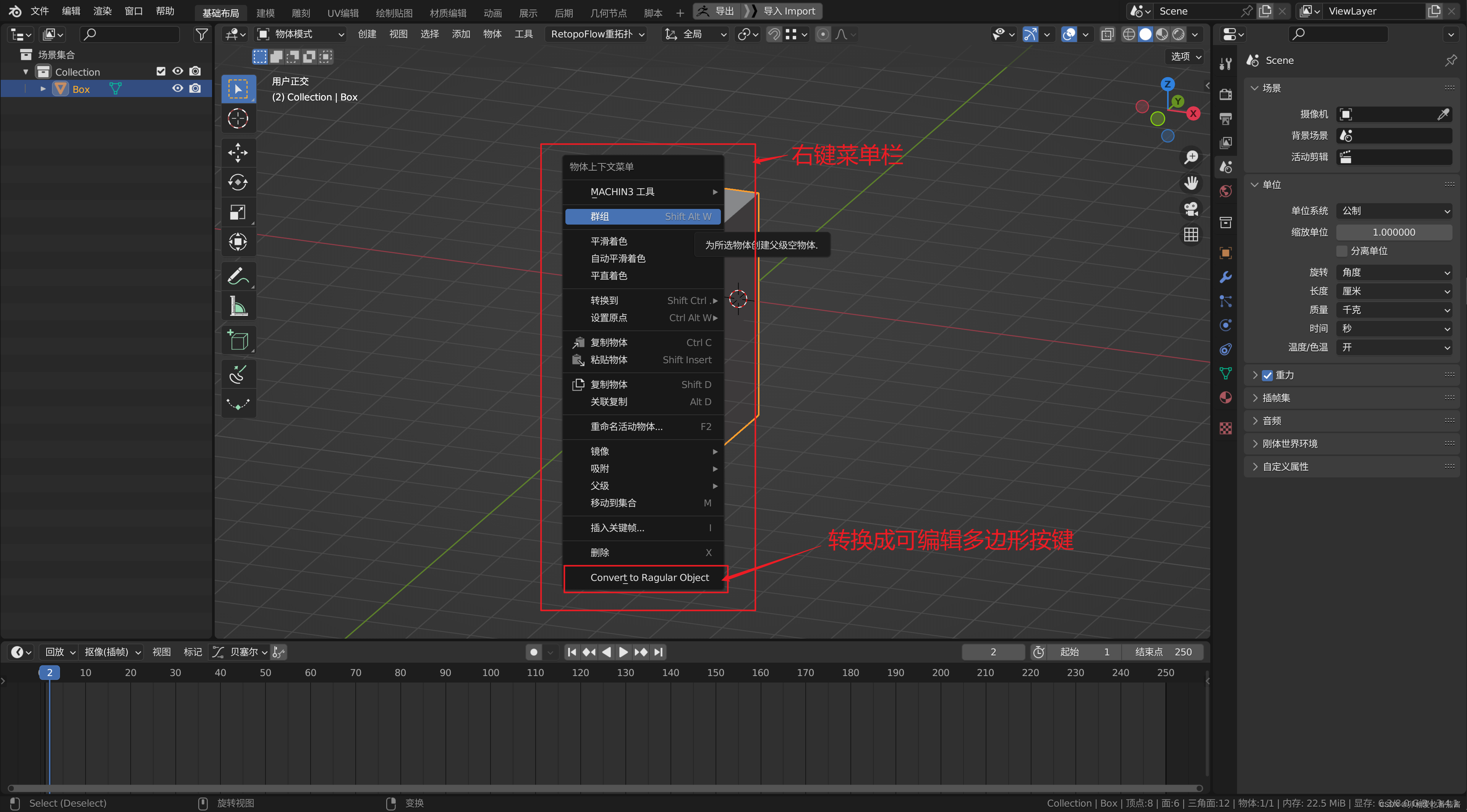Hide Box object eye icon
Image resolution: width=1467 pixels, height=812 pixels.
click(x=178, y=89)
